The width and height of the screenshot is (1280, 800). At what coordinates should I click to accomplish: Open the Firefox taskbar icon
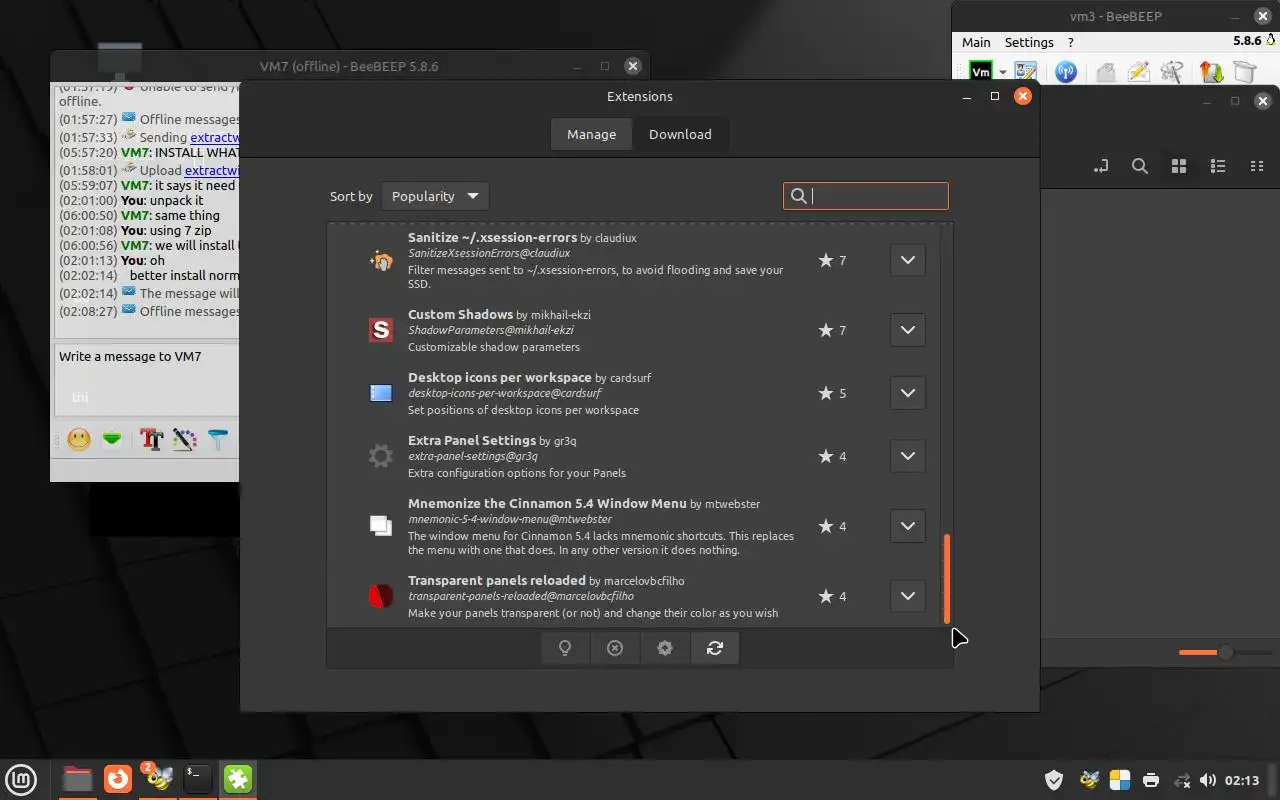[x=118, y=779]
